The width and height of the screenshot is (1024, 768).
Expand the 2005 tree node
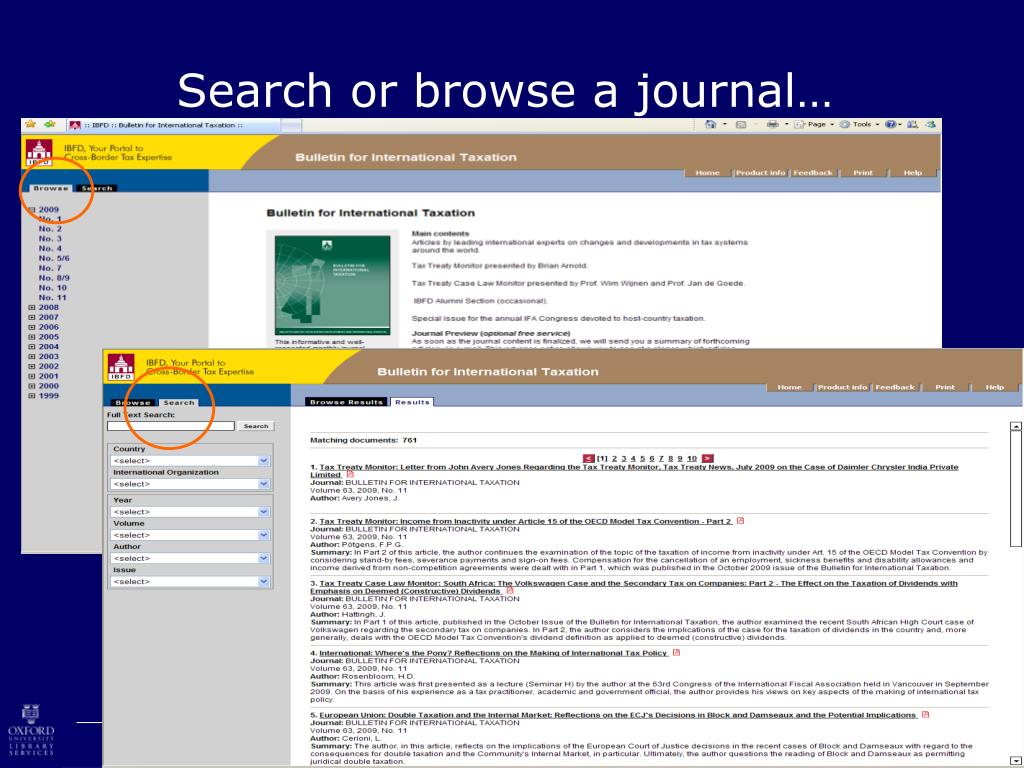coord(31,337)
